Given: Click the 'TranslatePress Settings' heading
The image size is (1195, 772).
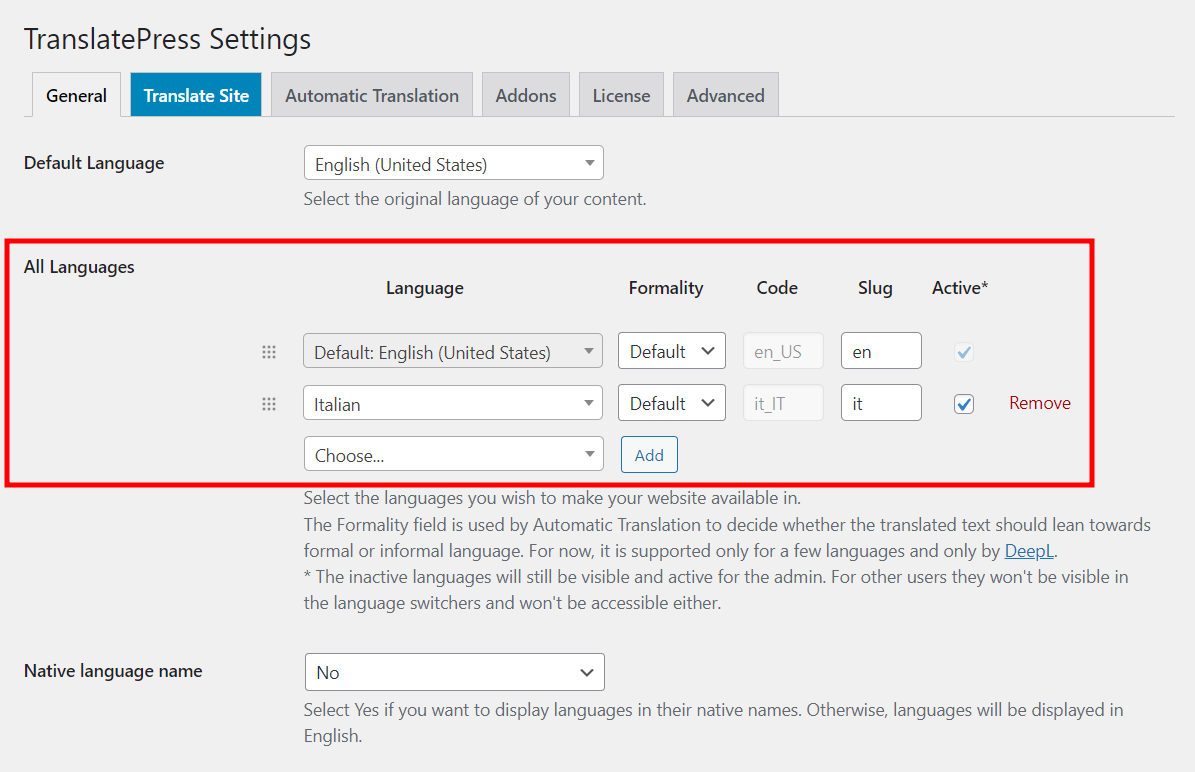Looking at the screenshot, I should coord(168,39).
